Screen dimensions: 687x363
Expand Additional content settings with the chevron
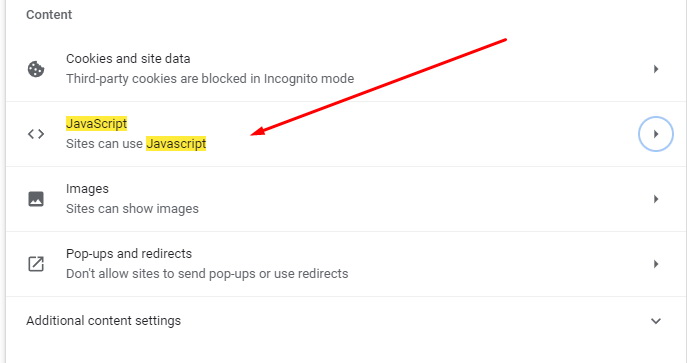[656, 321]
